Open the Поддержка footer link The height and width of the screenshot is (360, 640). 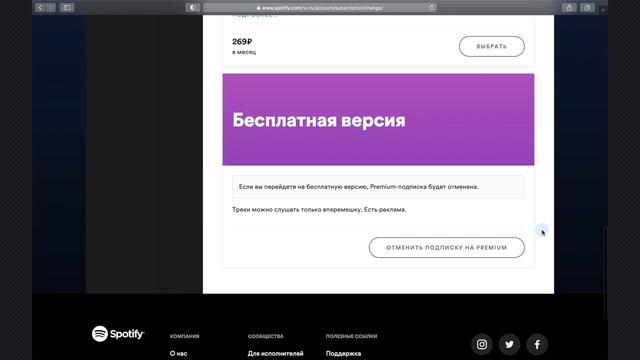tap(343, 353)
